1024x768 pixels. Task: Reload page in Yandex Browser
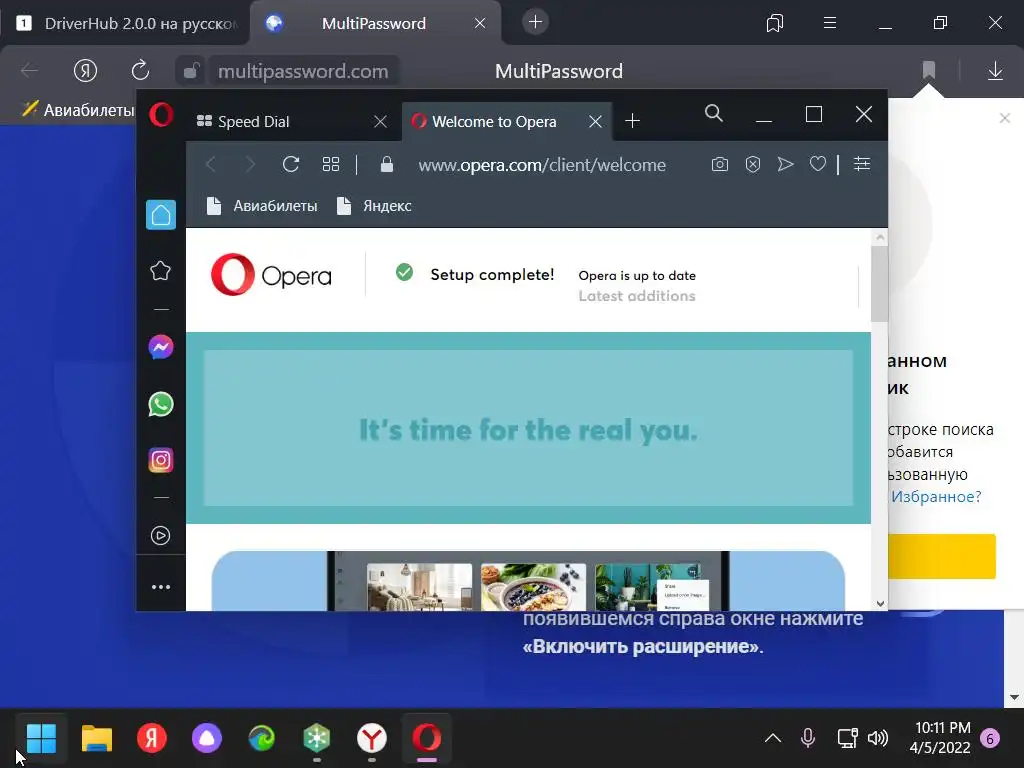coord(140,70)
